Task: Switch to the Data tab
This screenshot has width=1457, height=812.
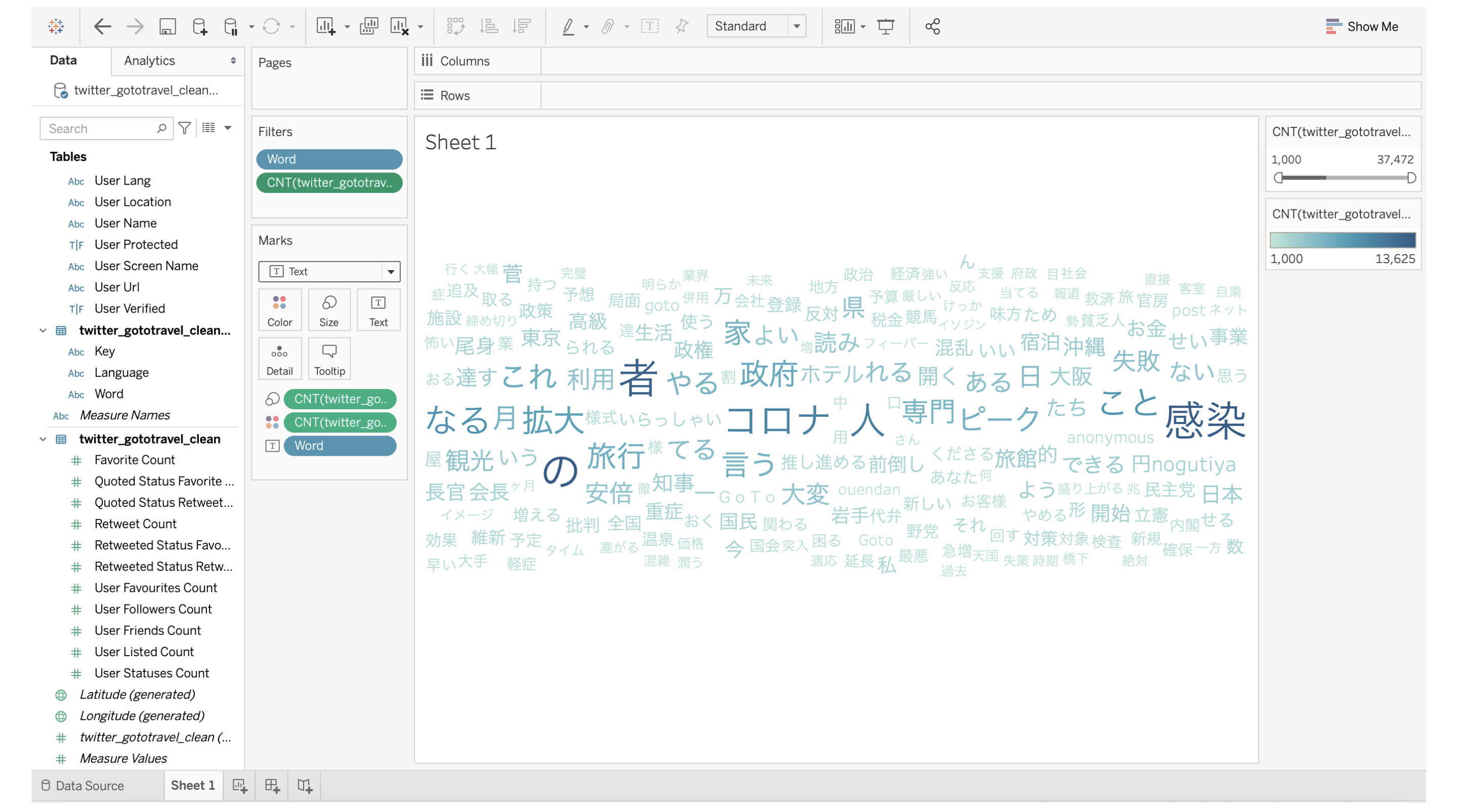Action: pyautogui.click(x=63, y=60)
